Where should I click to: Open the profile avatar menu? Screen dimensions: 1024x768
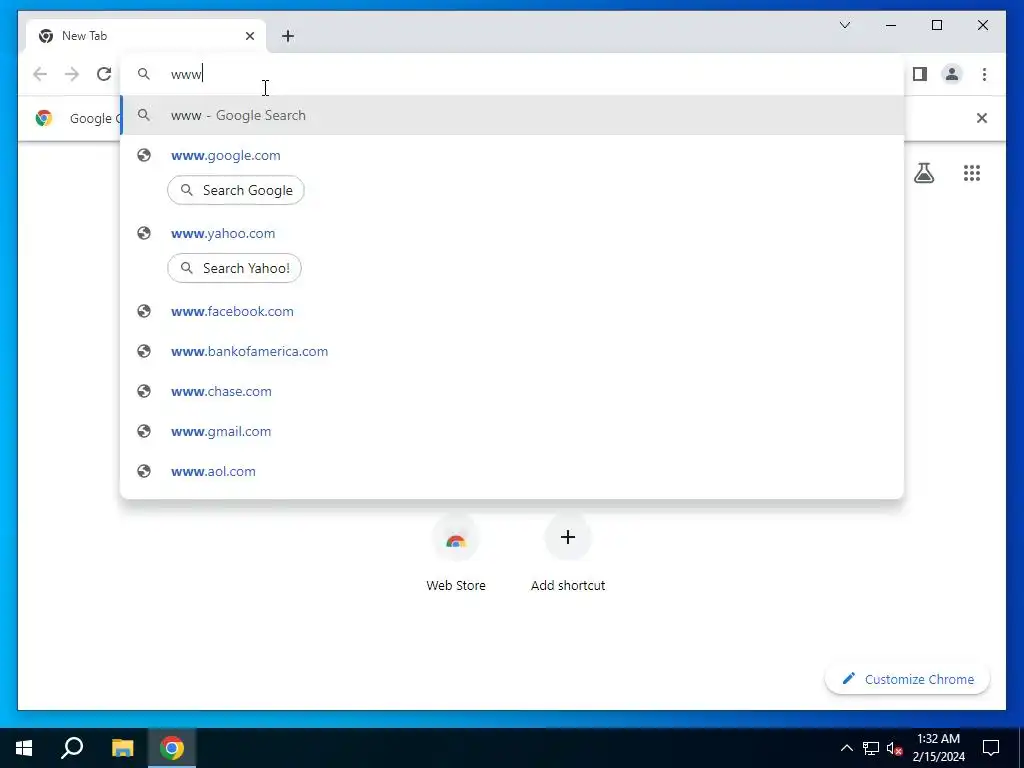(x=952, y=74)
